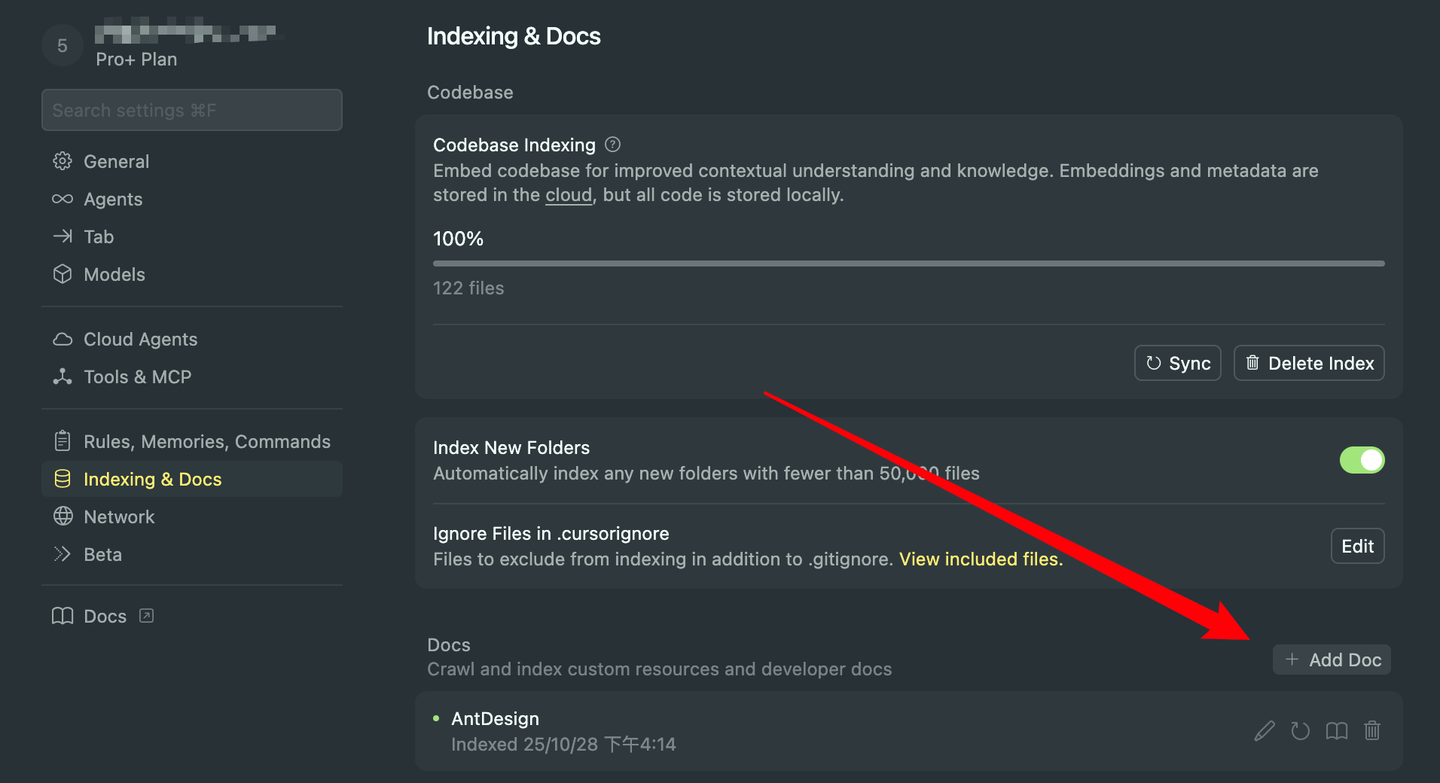
Task: Open the AntDesign doc book icon
Action: click(1336, 731)
